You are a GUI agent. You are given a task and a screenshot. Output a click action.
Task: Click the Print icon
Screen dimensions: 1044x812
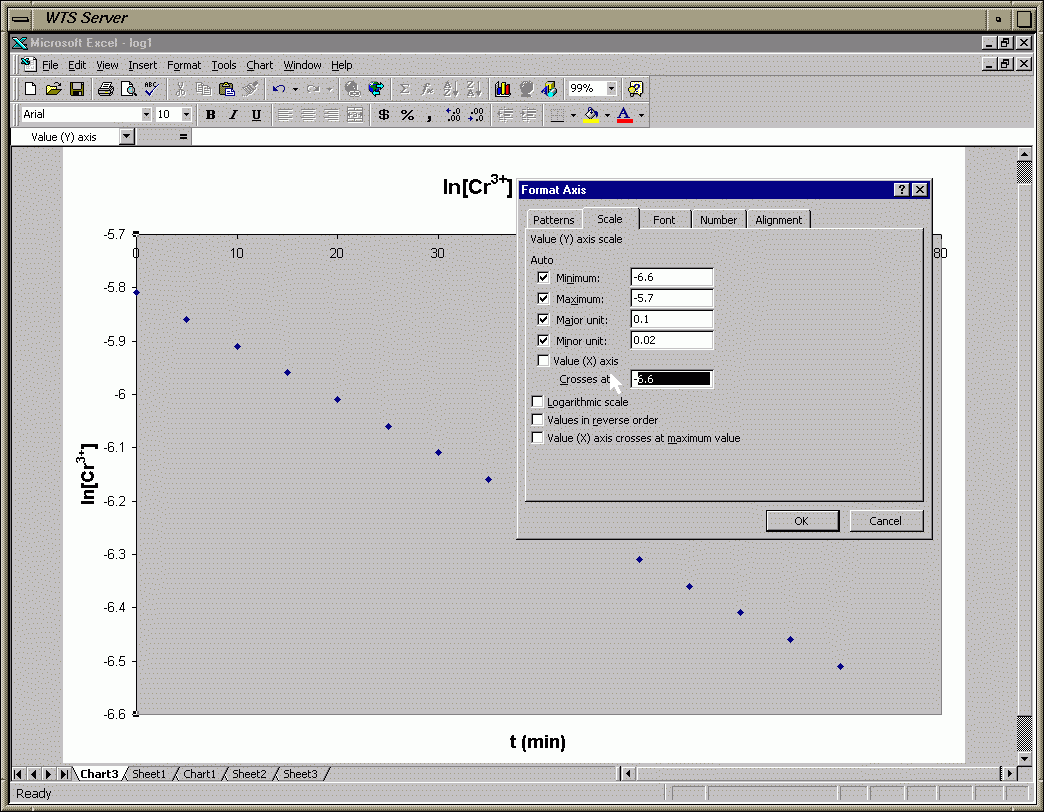106,89
